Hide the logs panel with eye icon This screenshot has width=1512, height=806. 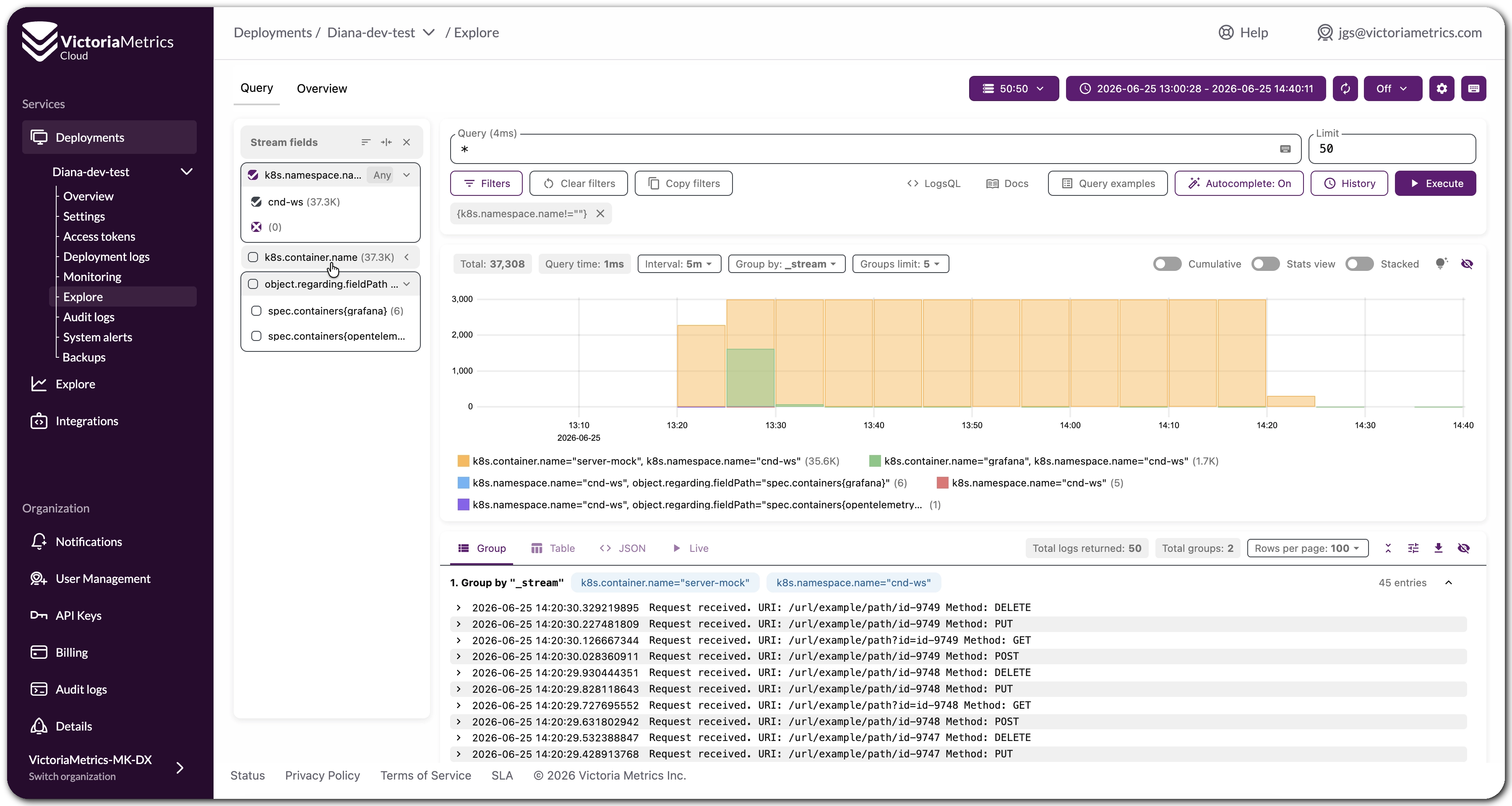click(1464, 548)
